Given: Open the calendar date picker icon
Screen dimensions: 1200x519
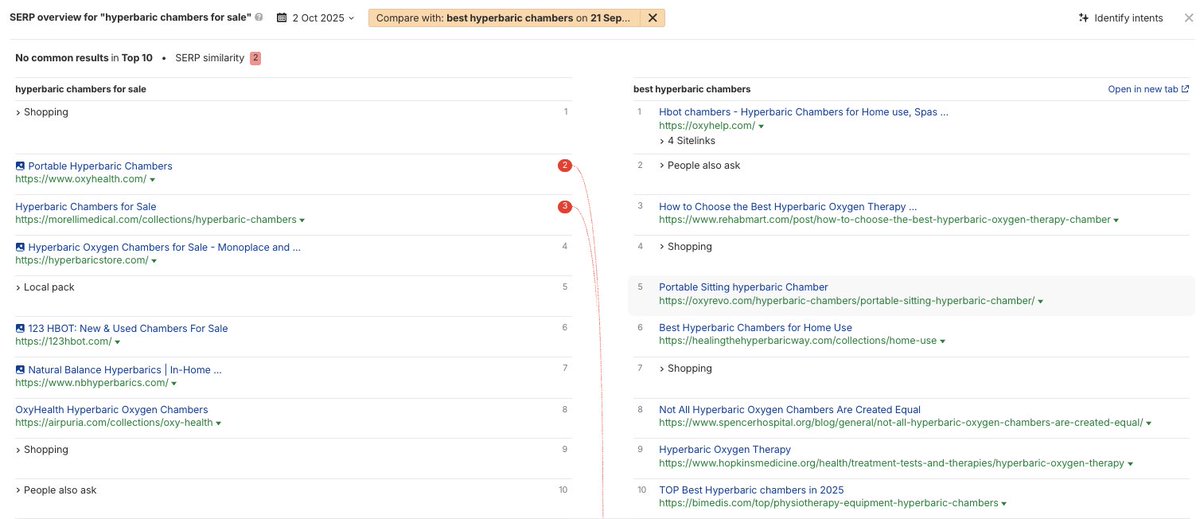Looking at the screenshot, I should click(282, 18).
